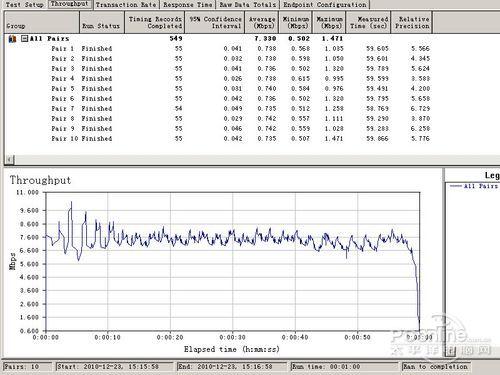Screen dimensions: 500x375
Task: Click the All Pairs group icon
Action: click(12, 39)
